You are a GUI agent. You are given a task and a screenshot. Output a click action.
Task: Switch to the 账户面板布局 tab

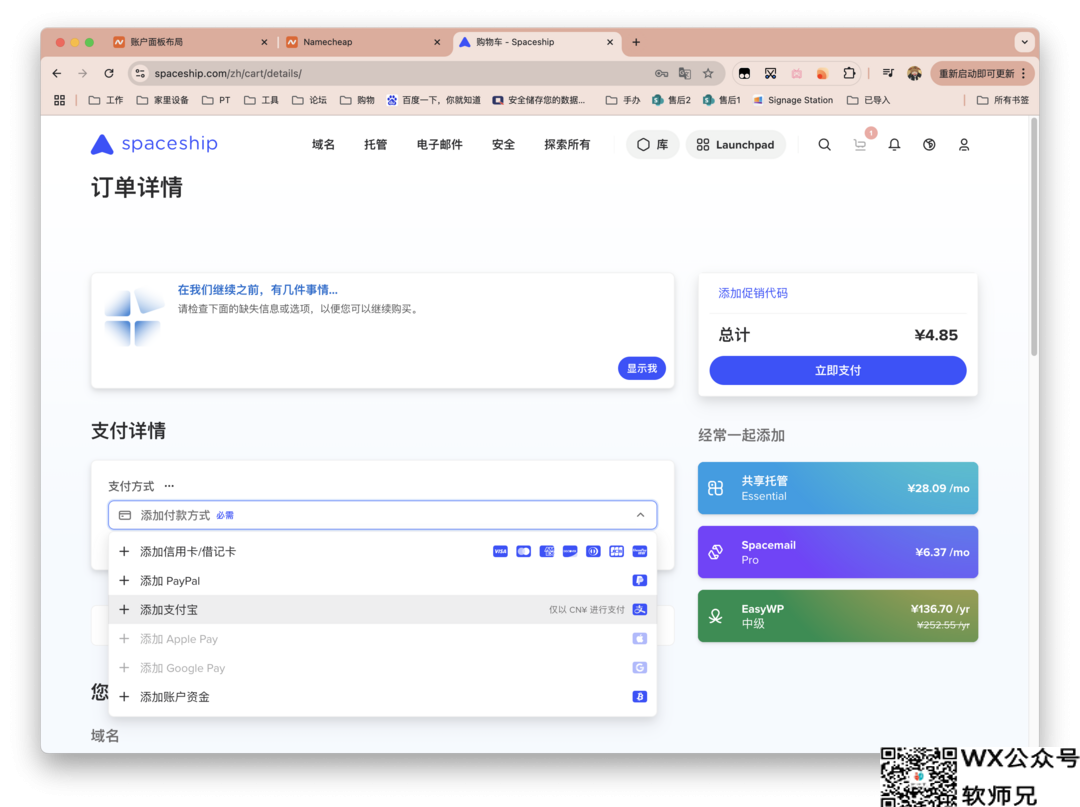(190, 42)
